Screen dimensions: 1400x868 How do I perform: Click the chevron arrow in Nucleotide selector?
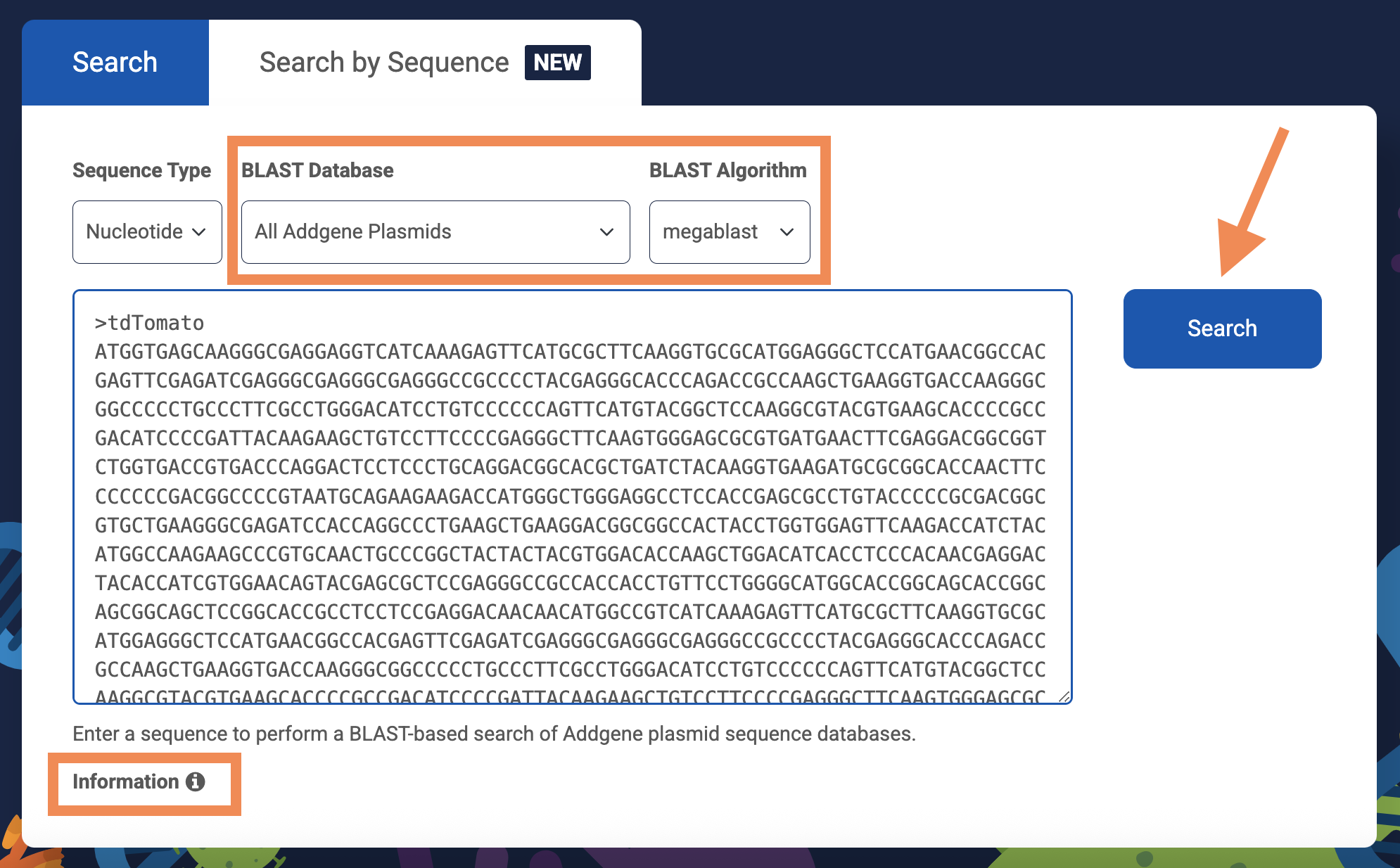(x=199, y=232)
